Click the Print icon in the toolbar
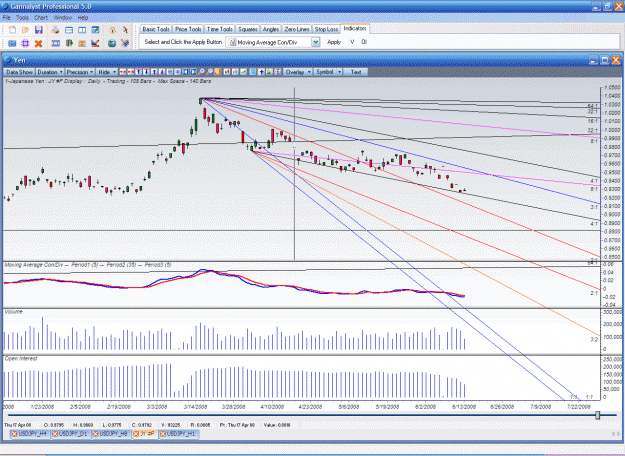This screenshot has width=625, height=456. 55,30
